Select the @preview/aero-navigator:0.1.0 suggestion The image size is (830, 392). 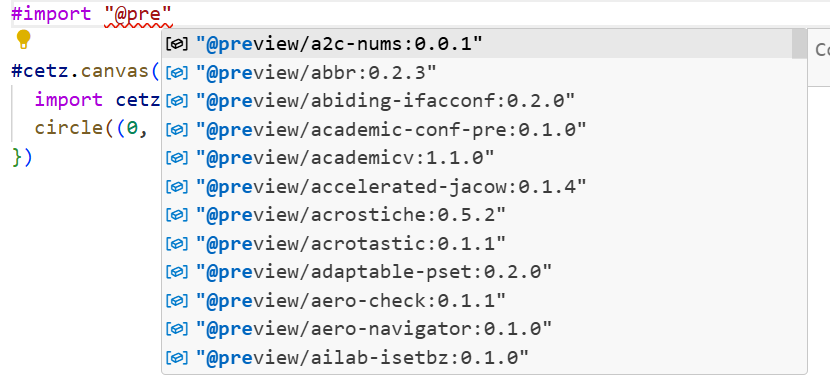click(477, 330)
